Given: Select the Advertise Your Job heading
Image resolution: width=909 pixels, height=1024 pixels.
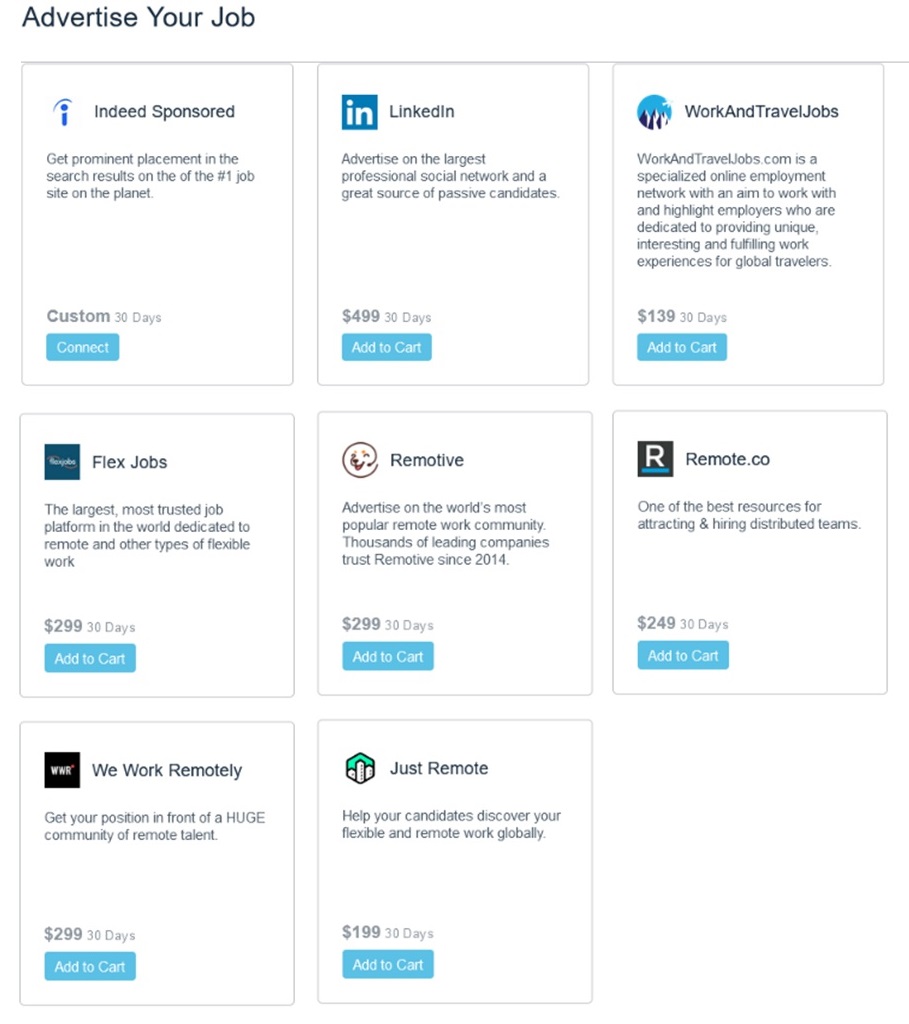Looking at the screenshot, I should 138,18.
